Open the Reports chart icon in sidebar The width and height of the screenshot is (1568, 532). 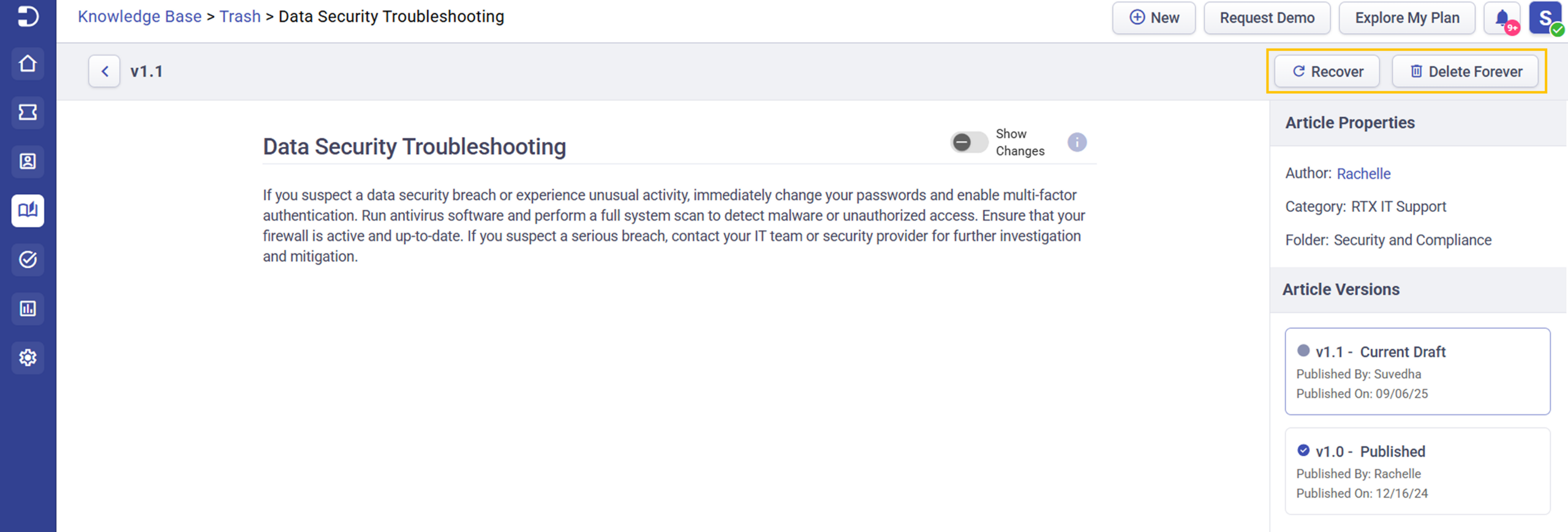(x=28, y=309)
